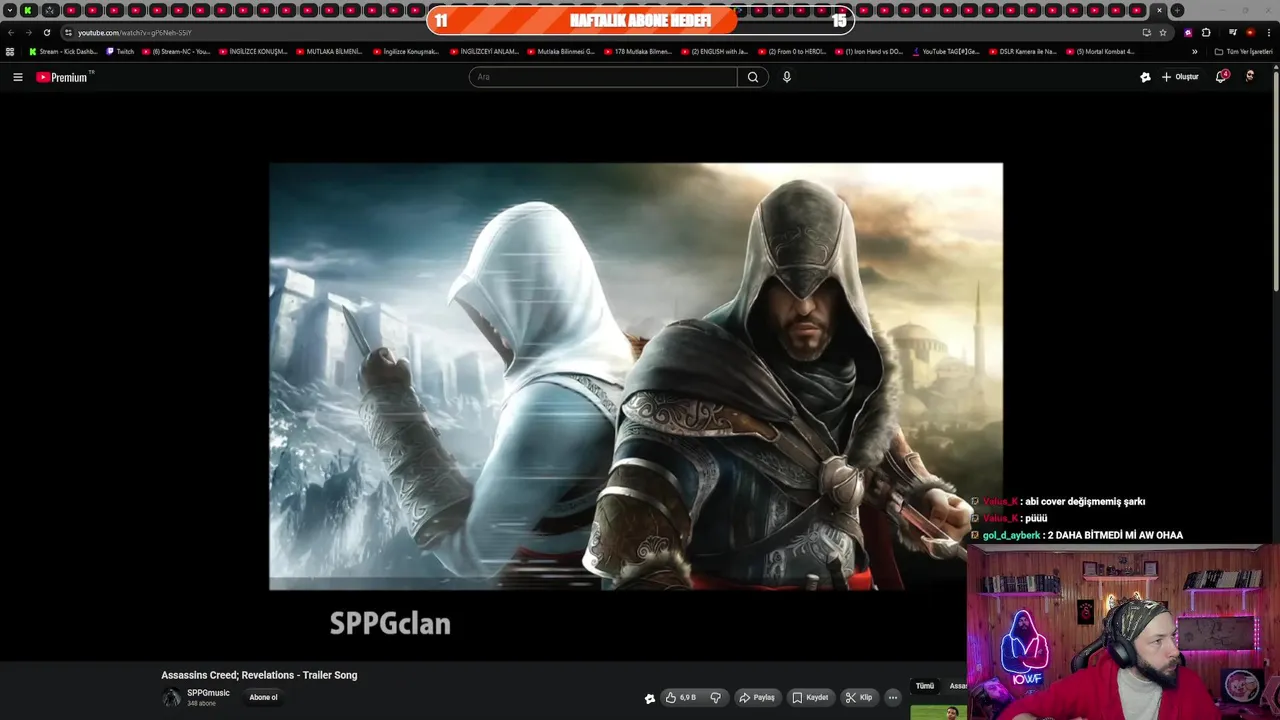This screenshot has height=720, width=1280.
Task: Click the browser address bar URL
Action: 134,32
